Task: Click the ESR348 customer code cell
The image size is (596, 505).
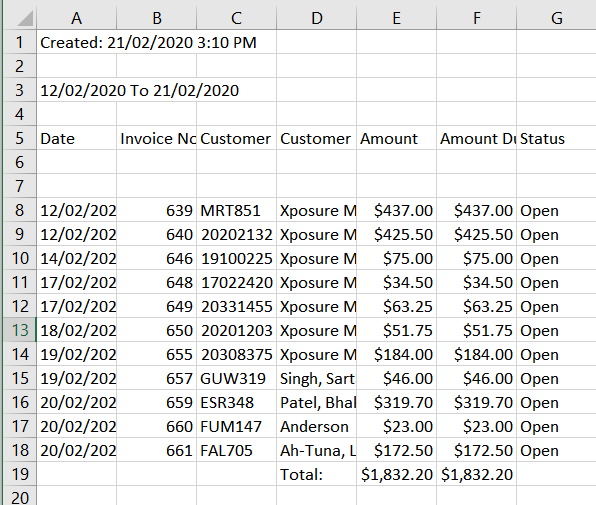Action: (236, 402)
